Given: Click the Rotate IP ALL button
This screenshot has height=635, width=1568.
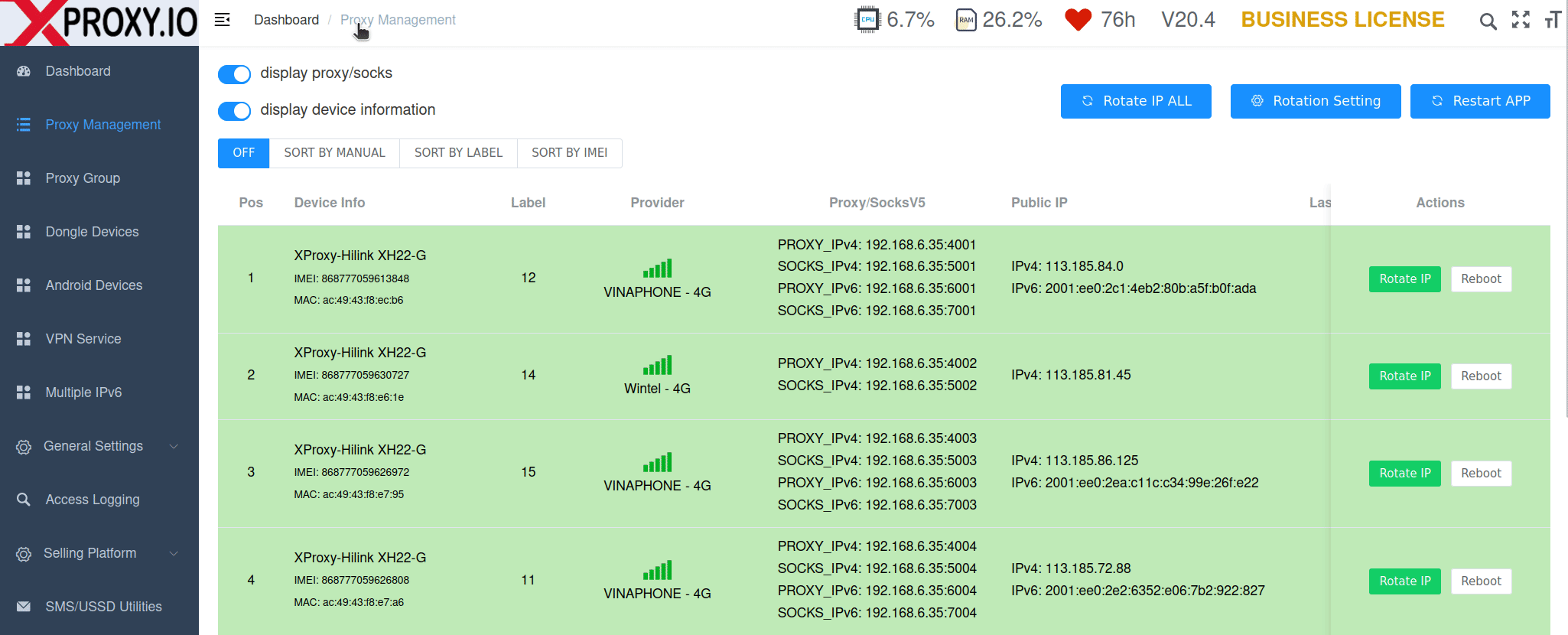Looking at the screenshot, I should [1136, 101].
